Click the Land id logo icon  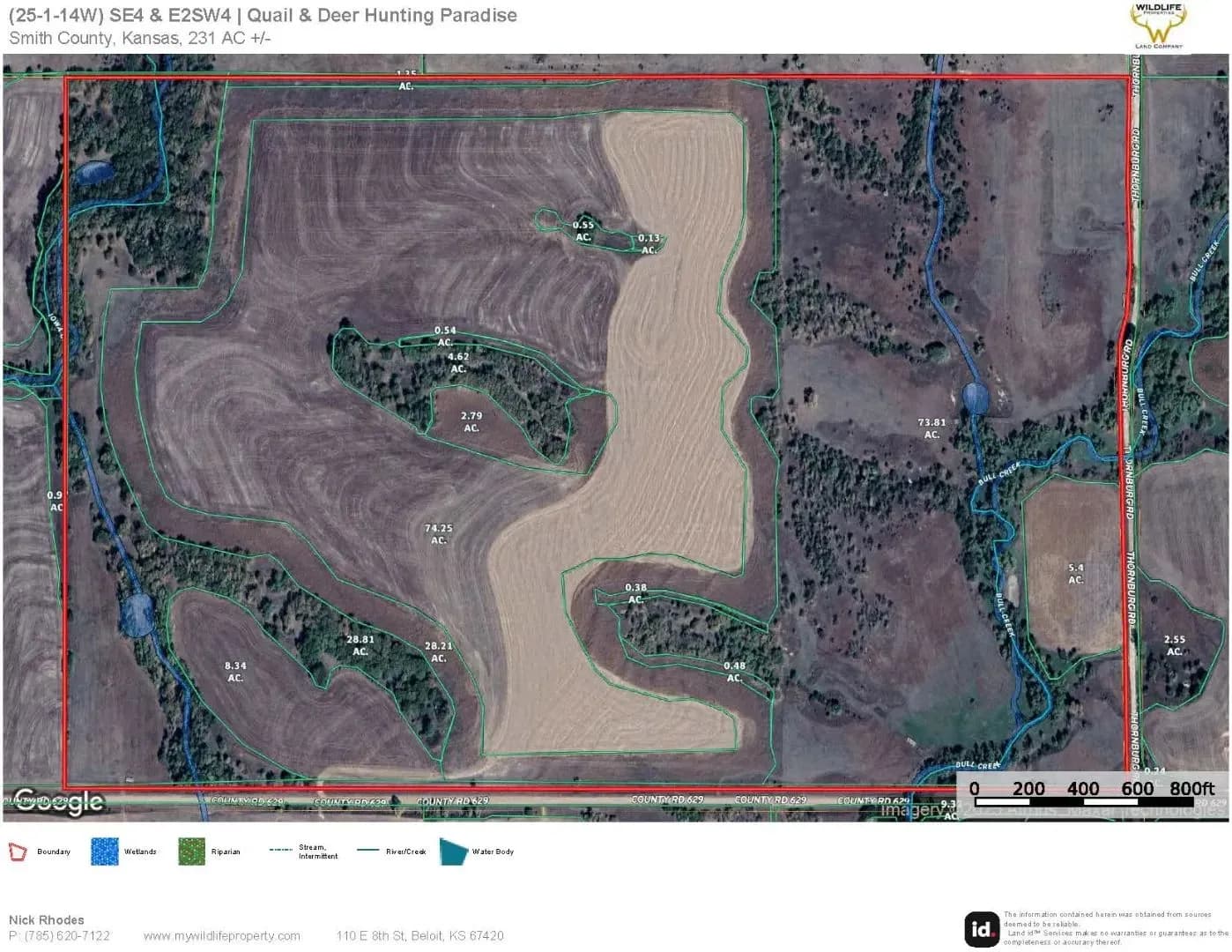click(982, 929)
